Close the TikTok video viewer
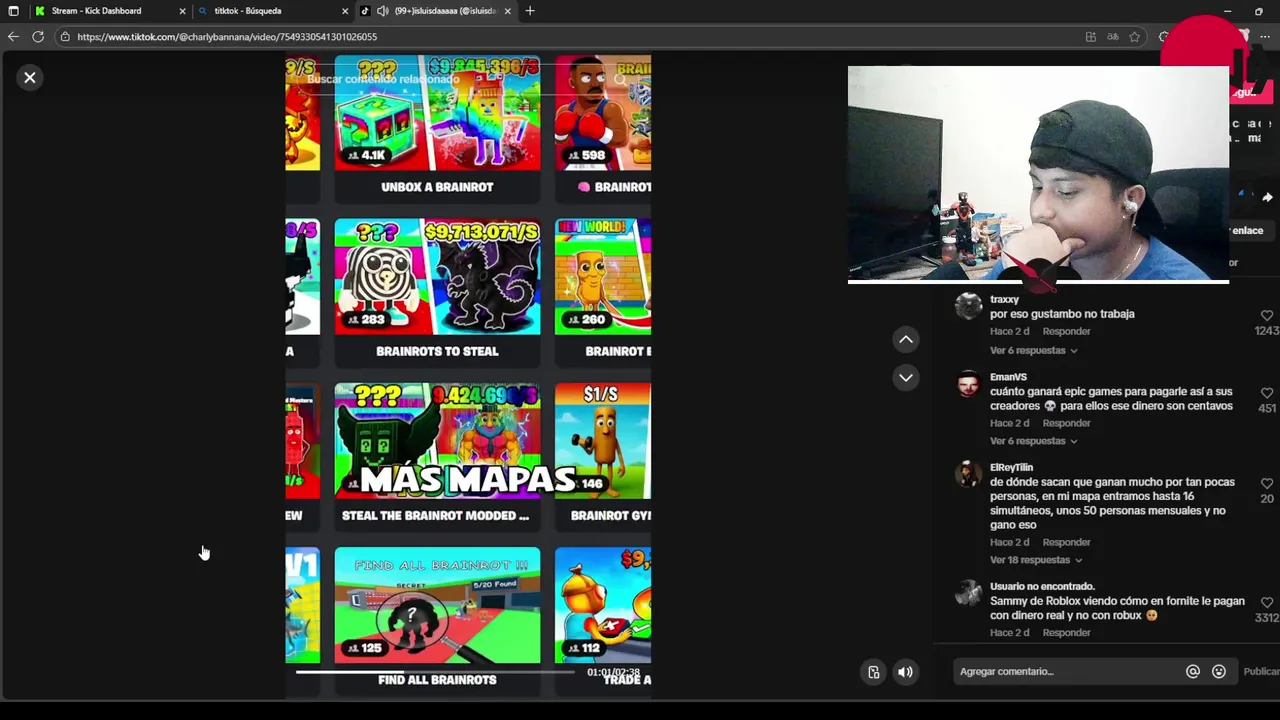Image resolution: width=1280 pixels, height=720 pixels. coord(30,77)
